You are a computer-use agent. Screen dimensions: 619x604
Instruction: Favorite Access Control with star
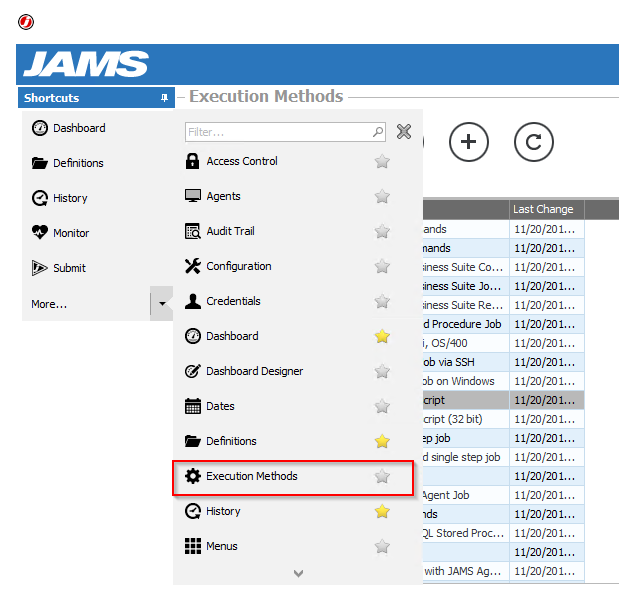pos(382,161)
